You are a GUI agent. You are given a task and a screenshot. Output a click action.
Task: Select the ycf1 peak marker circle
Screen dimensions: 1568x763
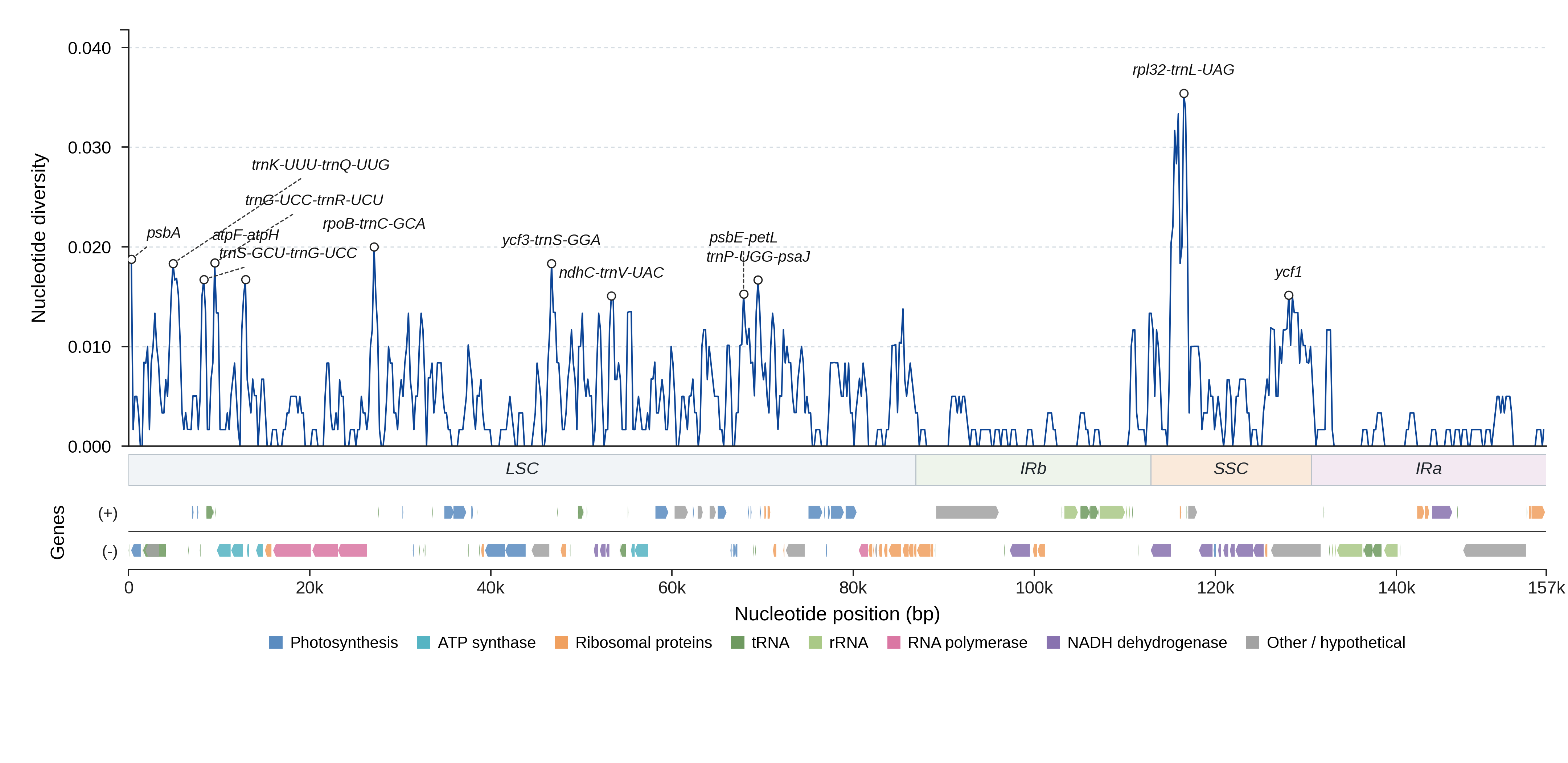[x=1289, y=295]
